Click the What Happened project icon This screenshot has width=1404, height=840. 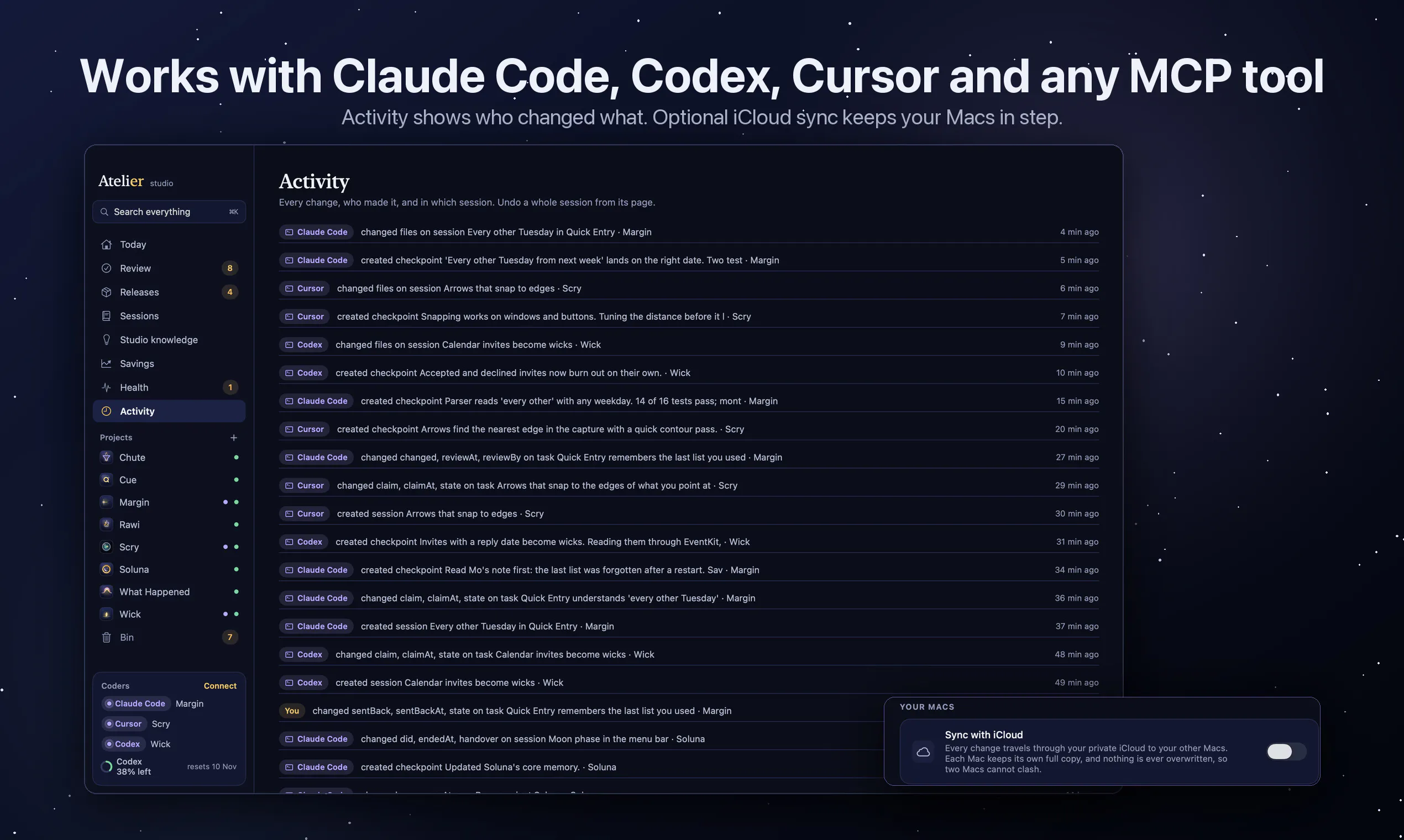pos(106,591)
